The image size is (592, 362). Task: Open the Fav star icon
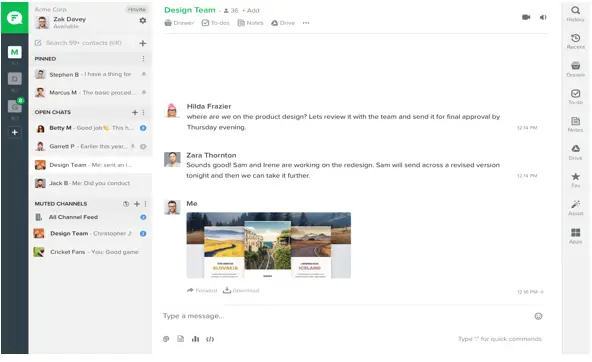click(575, 180)
